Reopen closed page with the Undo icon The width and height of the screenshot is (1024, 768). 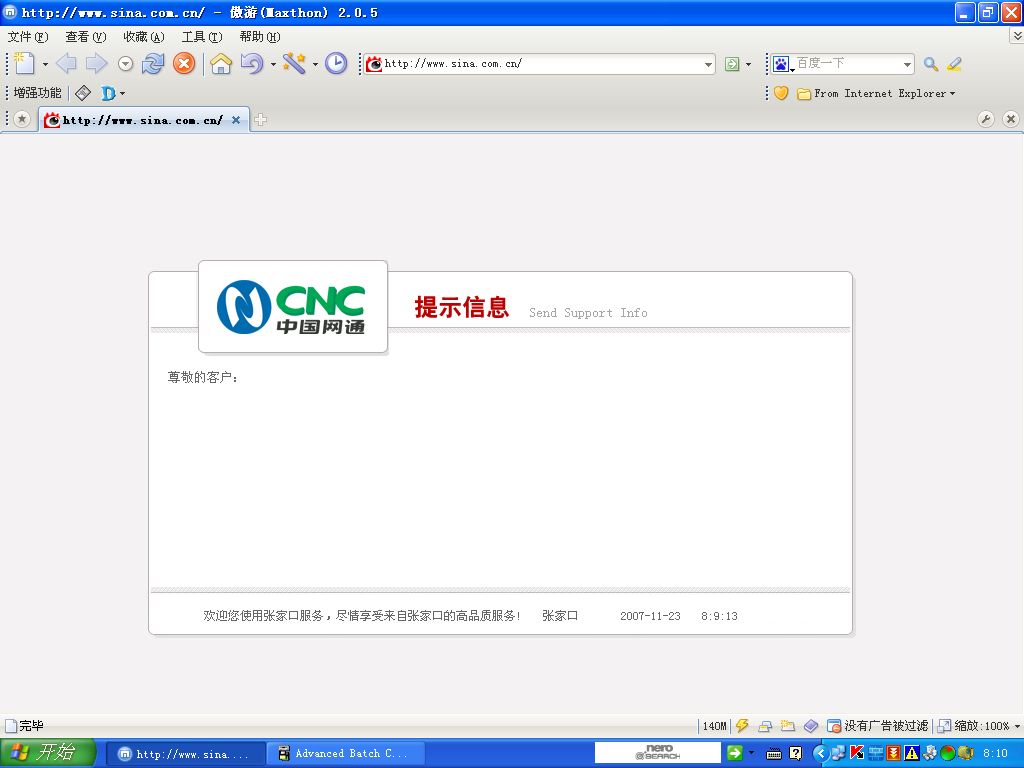pos(251,63)
